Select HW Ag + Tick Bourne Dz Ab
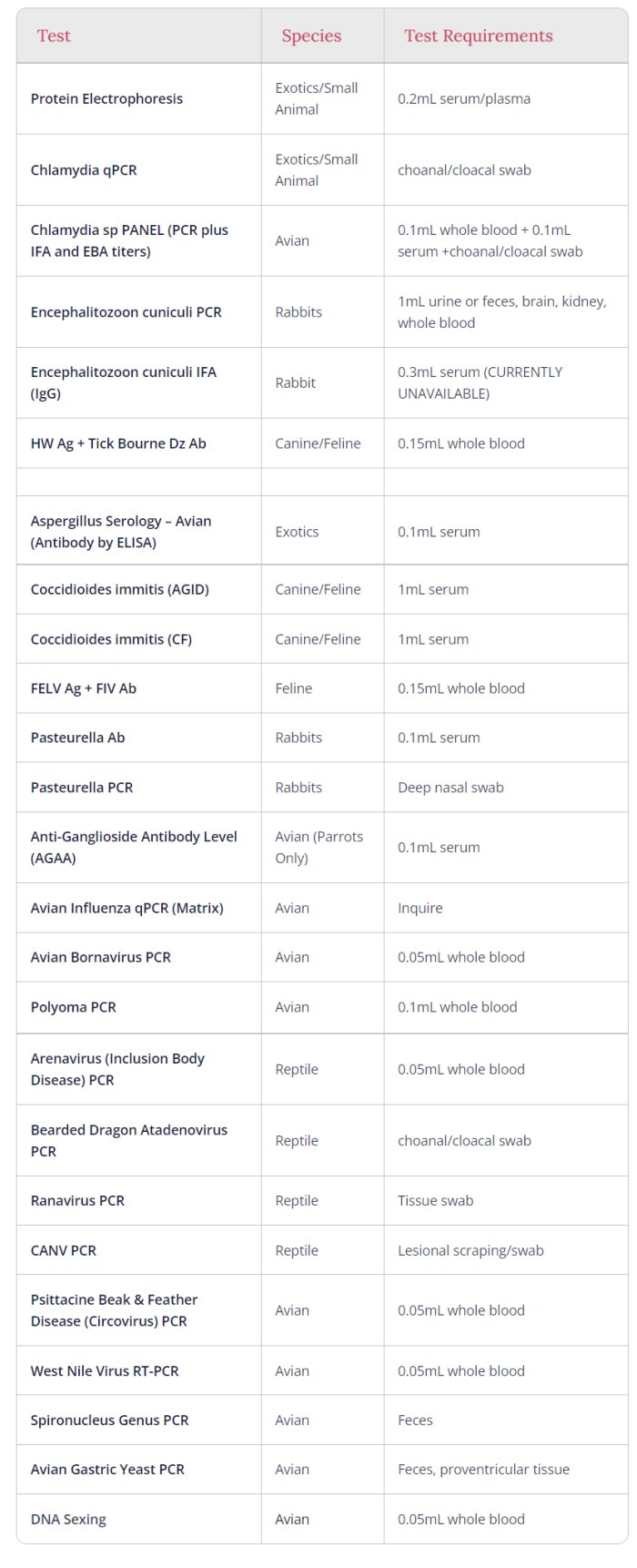637x1568 pixels. coord(118,443)
